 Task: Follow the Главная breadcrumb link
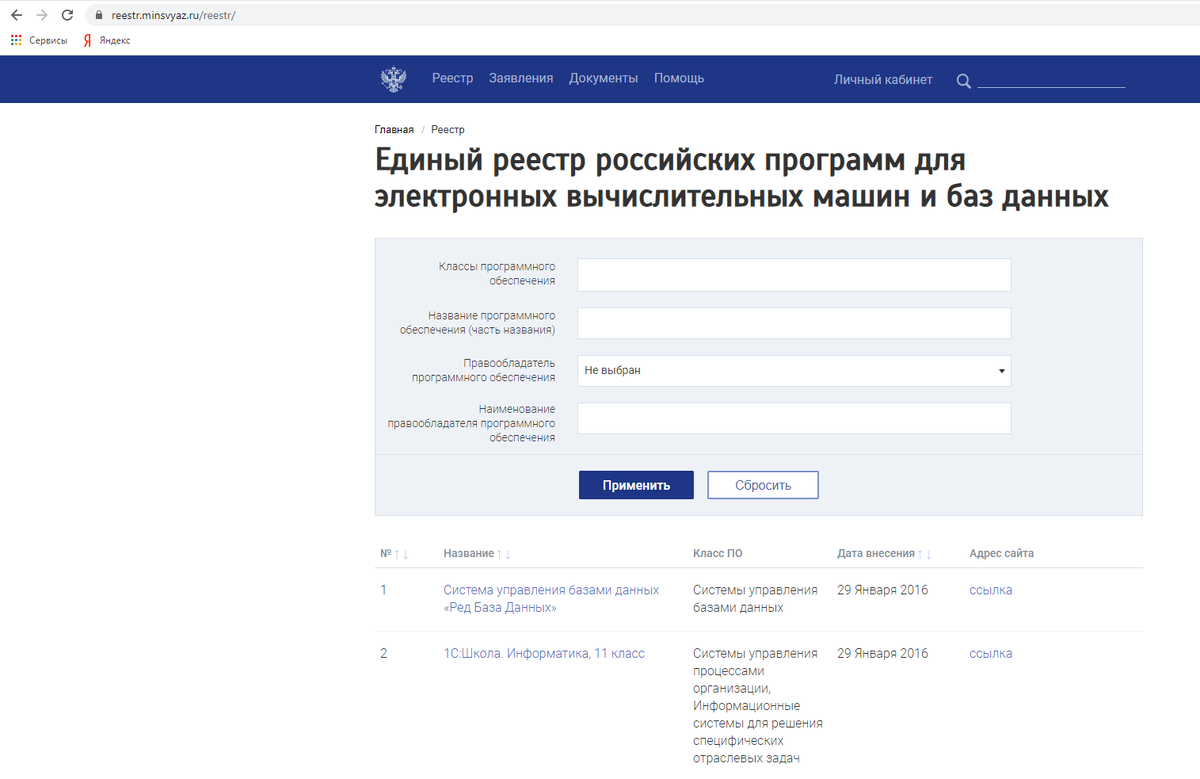pyautogui.click(x=393, y=129)
